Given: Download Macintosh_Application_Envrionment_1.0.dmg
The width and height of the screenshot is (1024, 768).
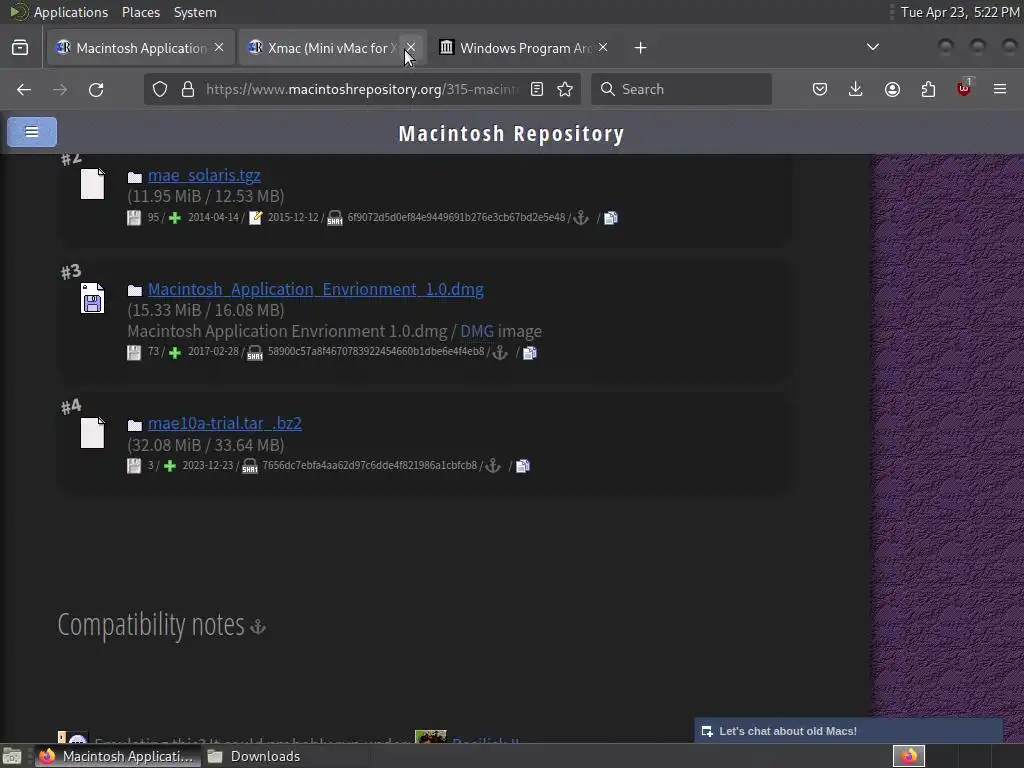Looking at the screenshot, I should (315, 289).
